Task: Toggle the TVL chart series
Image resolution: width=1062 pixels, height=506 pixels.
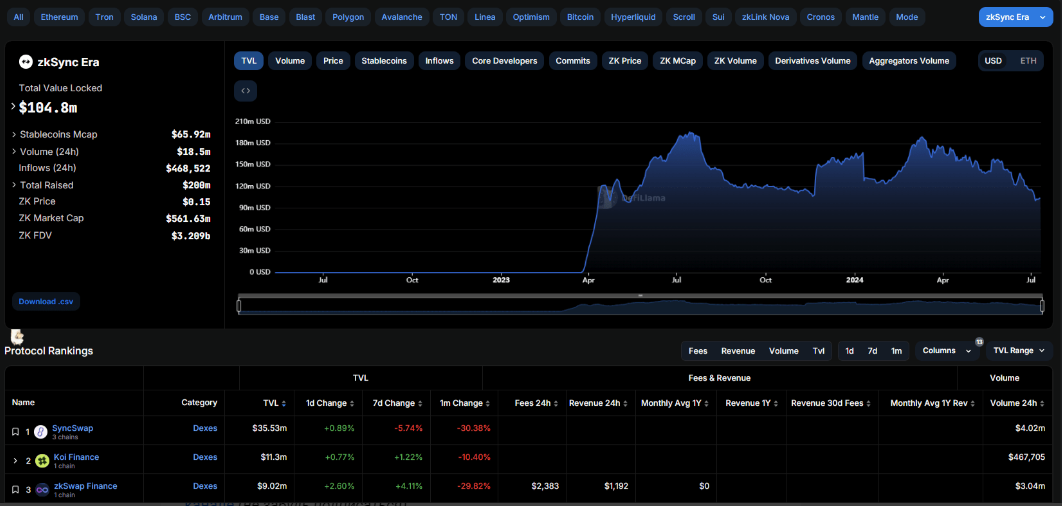Action: click(249, 61)
